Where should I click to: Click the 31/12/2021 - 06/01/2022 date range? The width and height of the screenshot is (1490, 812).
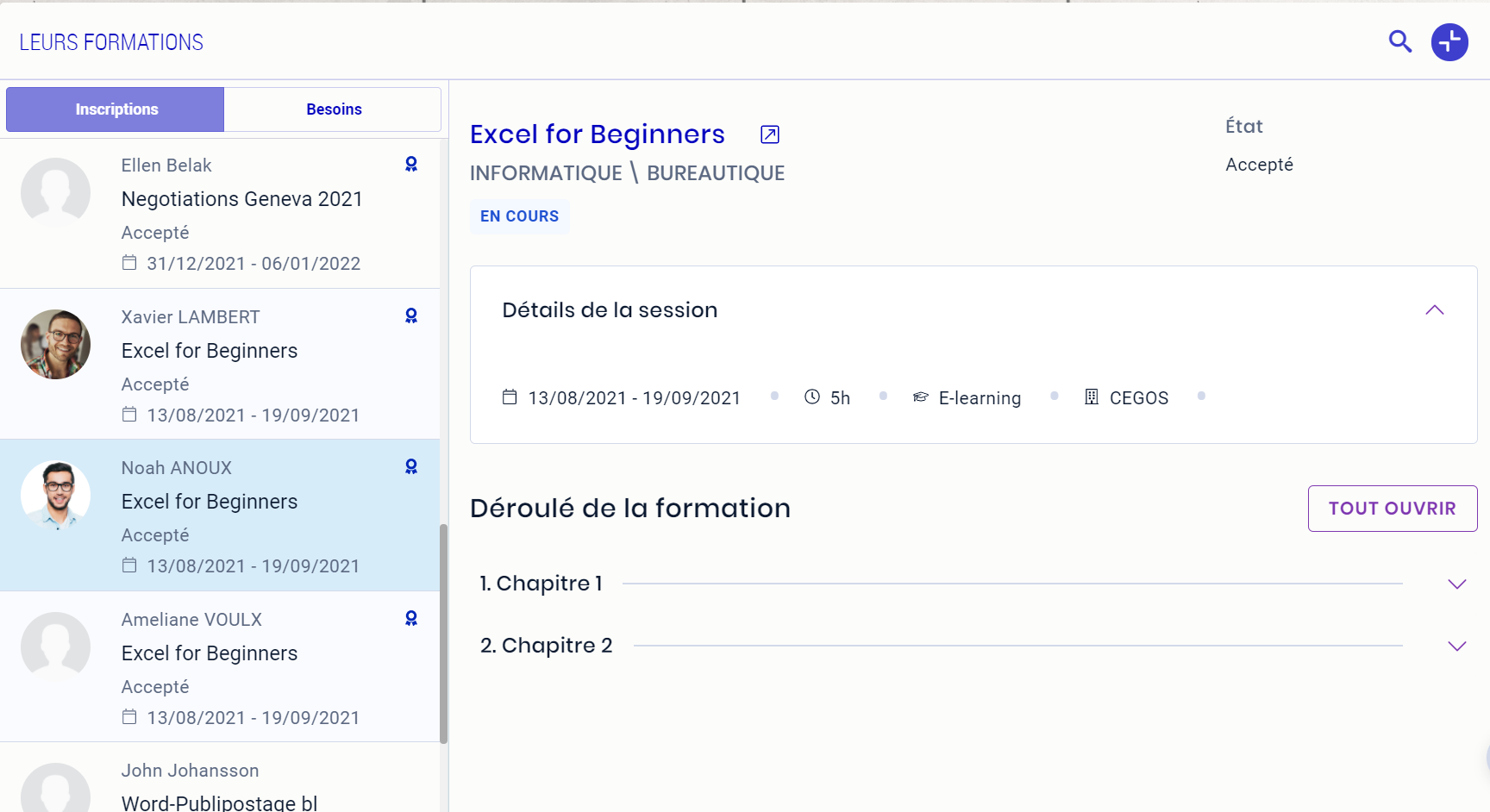[x=254, y=264]
